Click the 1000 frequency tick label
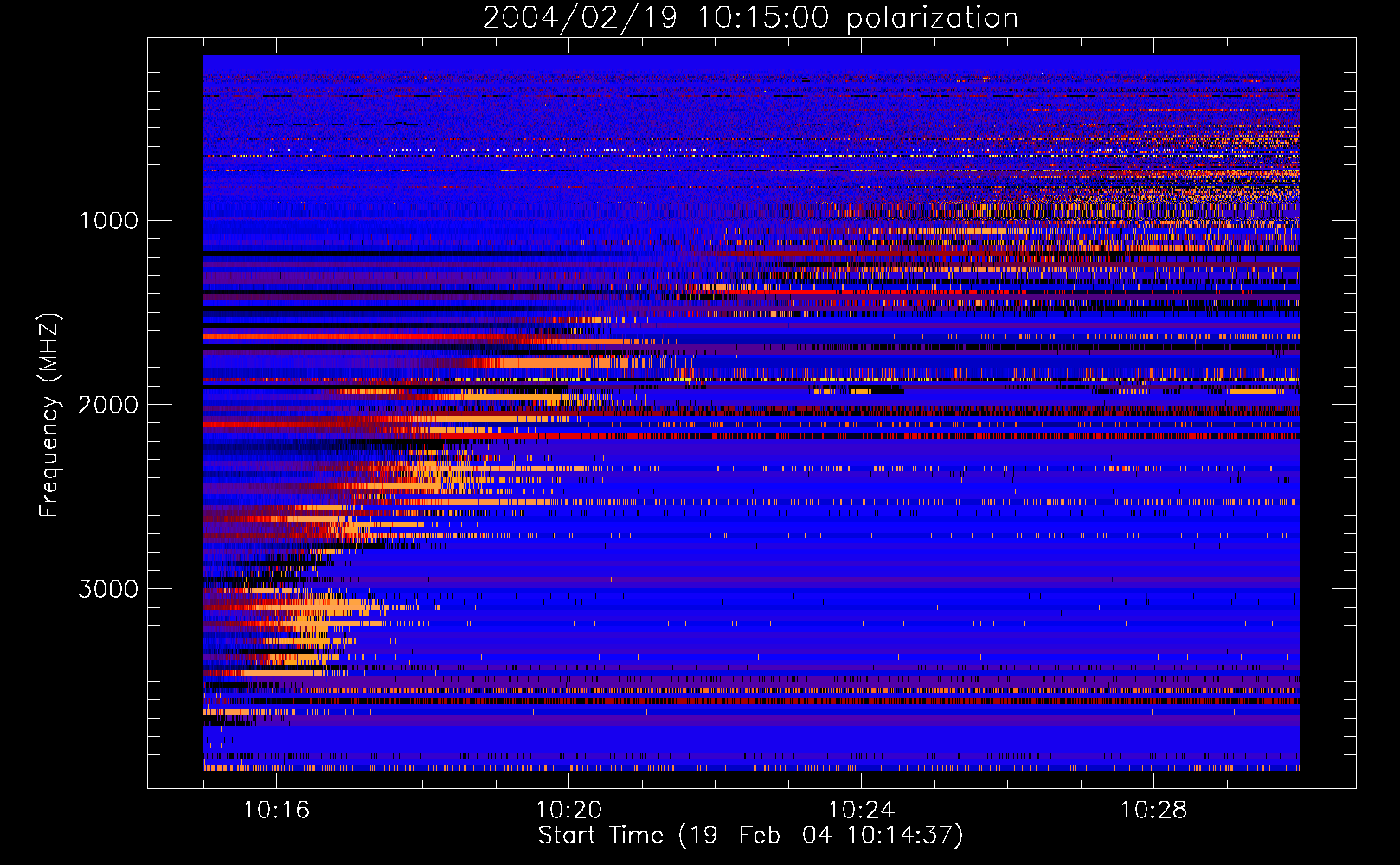This screenshot has width=1400, height=865. pos(108,221)
